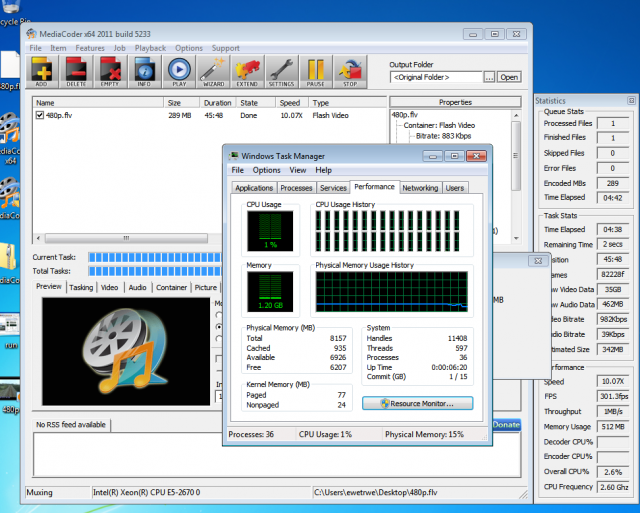Open the EXTEND puzzle icon
The image size is (640, 513).
(247, 71)
